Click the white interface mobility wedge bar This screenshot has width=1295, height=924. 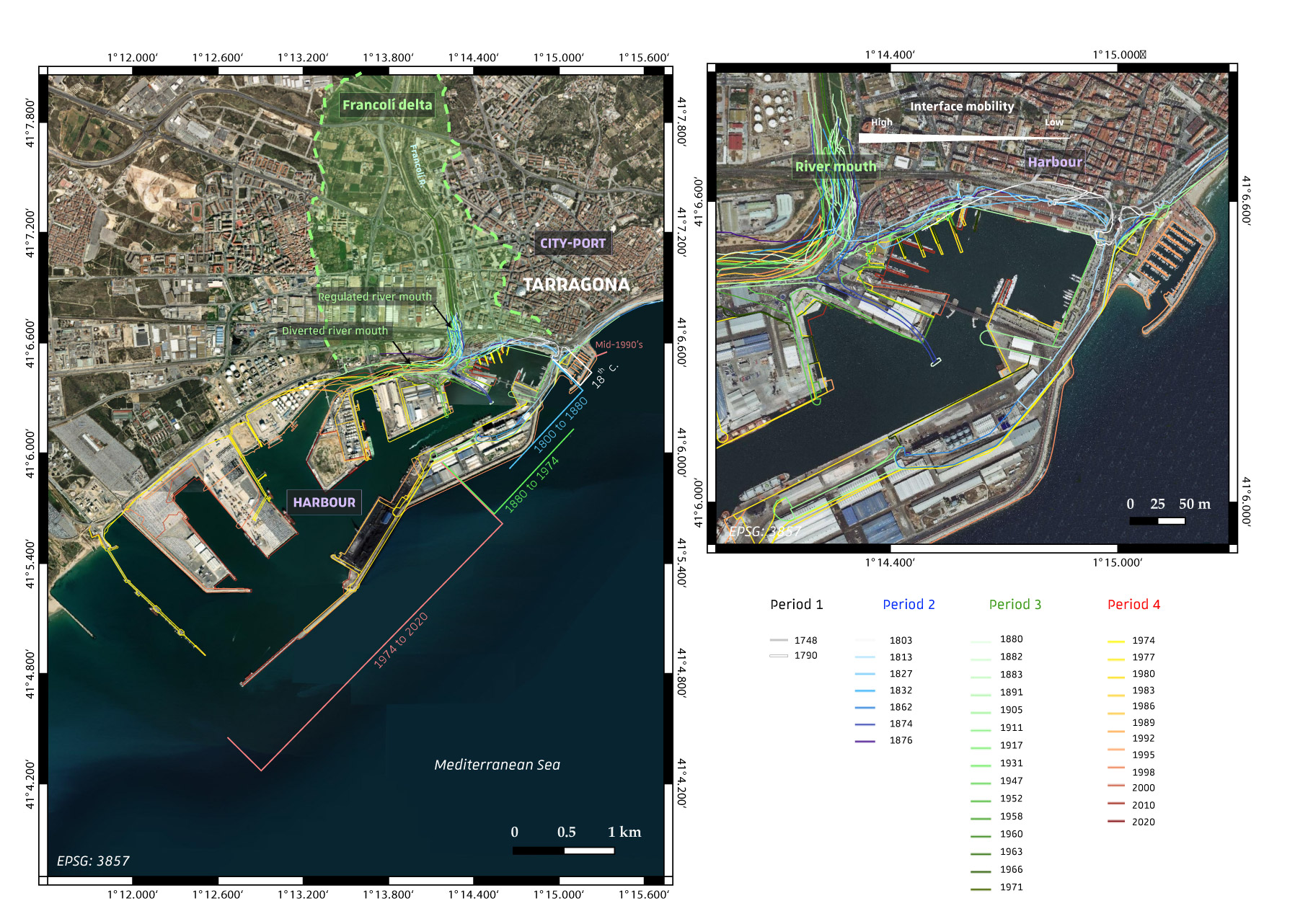(963, 137)
